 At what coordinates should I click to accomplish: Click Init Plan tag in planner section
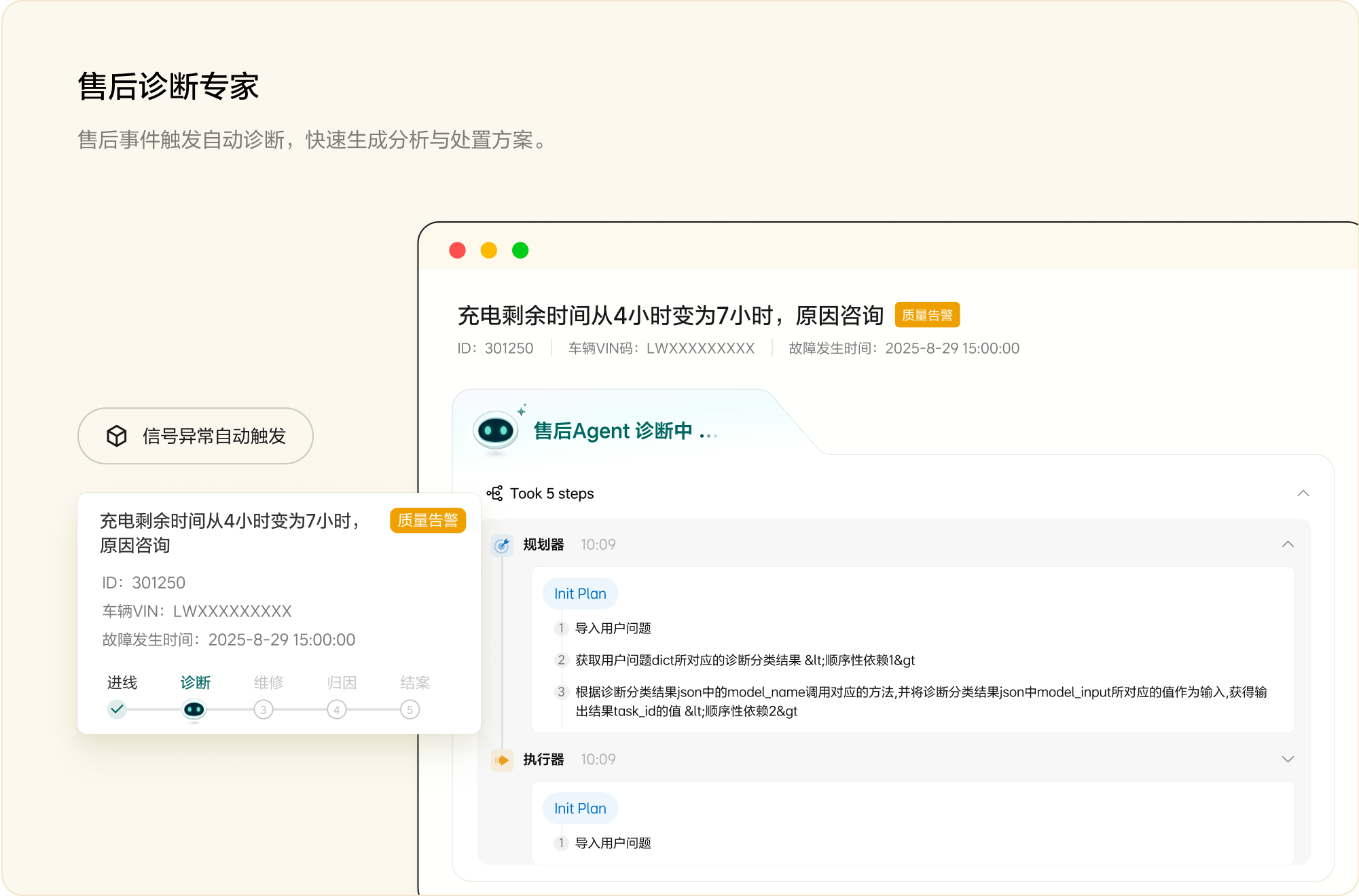pyautogui.click(x=580, y=594)
